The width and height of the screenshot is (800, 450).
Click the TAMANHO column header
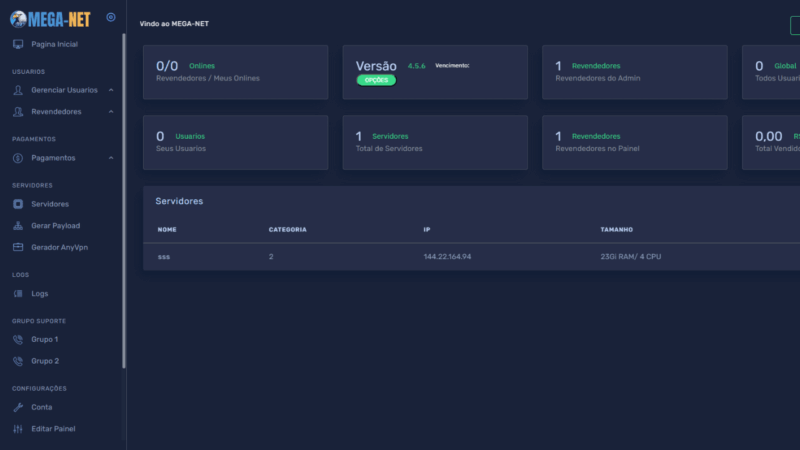616,230
